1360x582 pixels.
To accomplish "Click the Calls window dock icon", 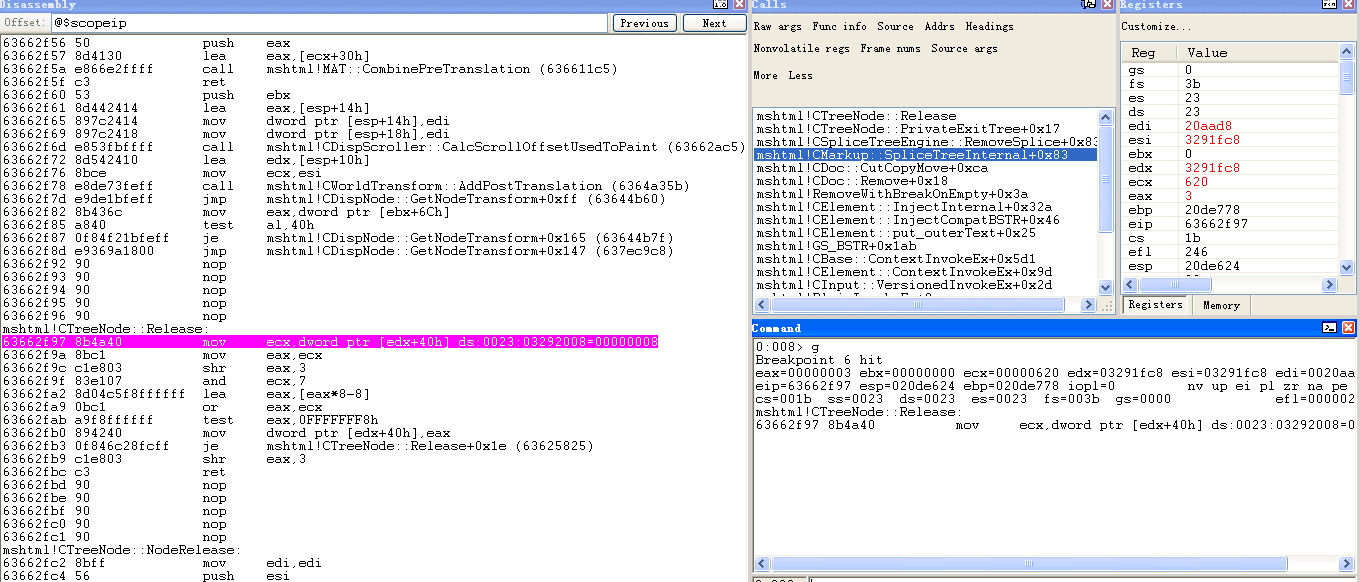I will (1088, 5).
